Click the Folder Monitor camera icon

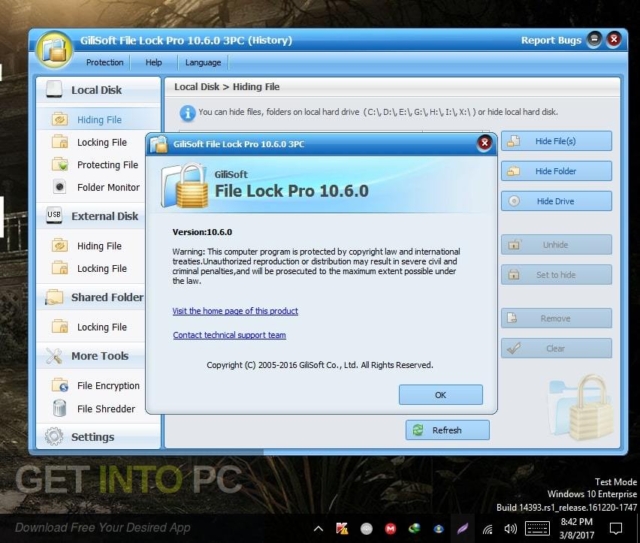click(60, 187)
